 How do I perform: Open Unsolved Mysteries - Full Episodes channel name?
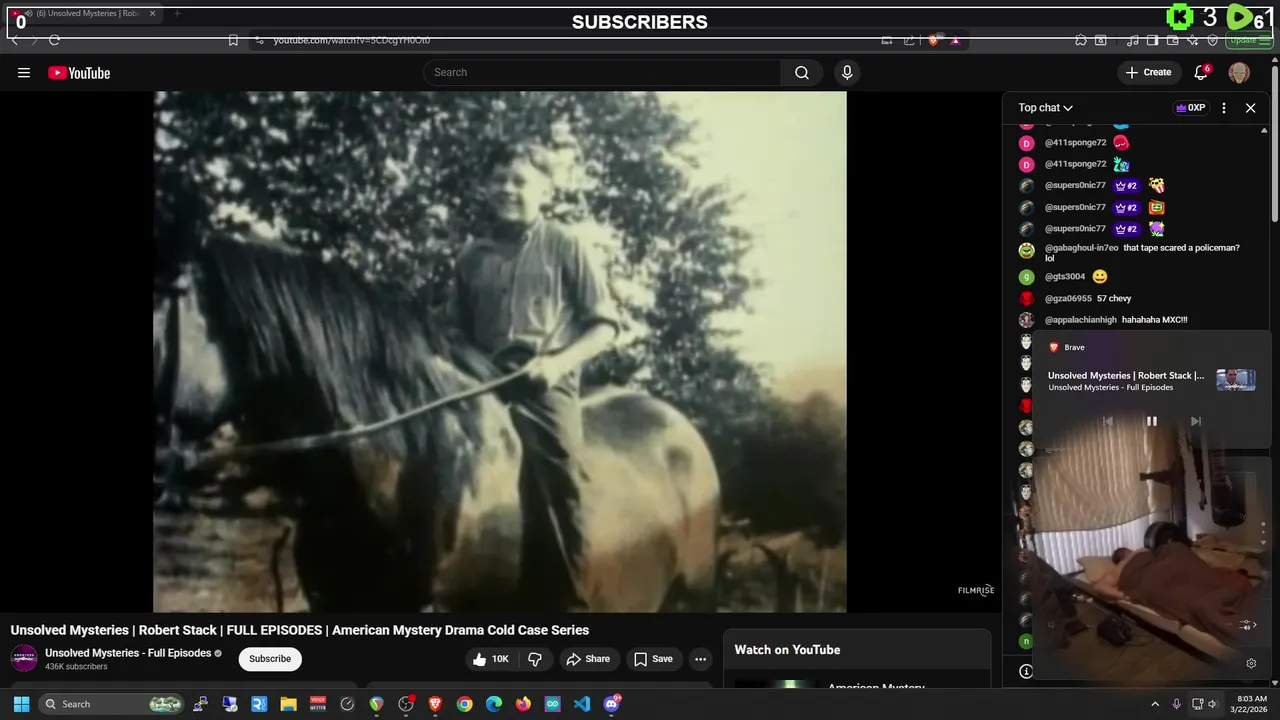[128, 653]
